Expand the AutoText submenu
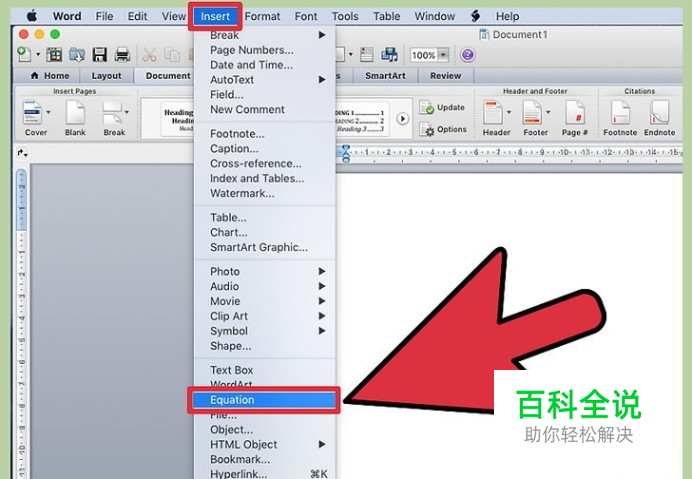The height and width of the screenshot is (479, 692). pyautogui.click(x=265, y=80)
